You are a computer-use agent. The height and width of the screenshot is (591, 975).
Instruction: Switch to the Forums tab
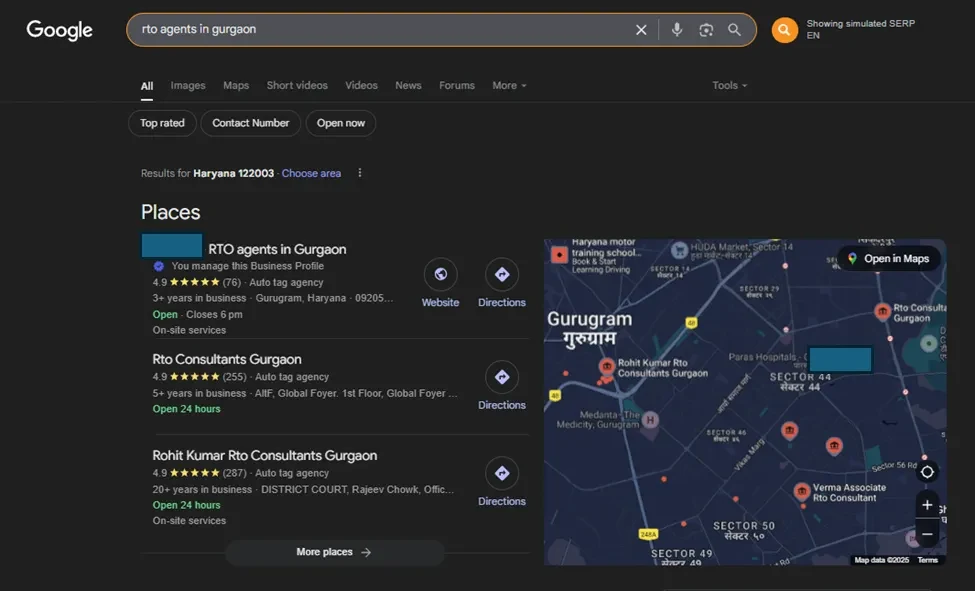coord(456,85)
